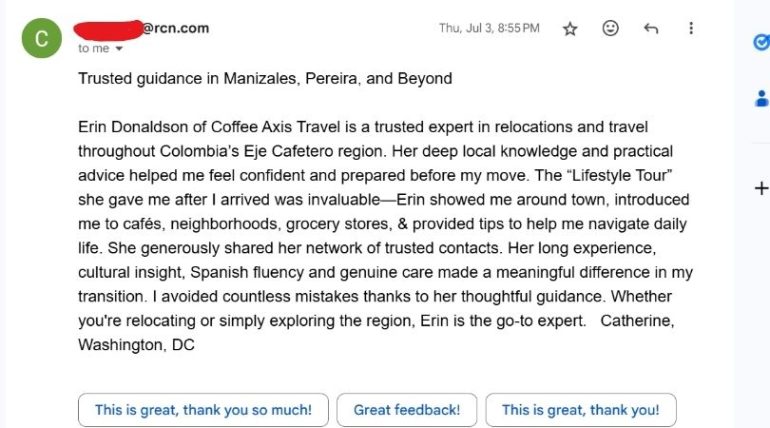Click the green sender avatar "C"

[x=41, y=38]
